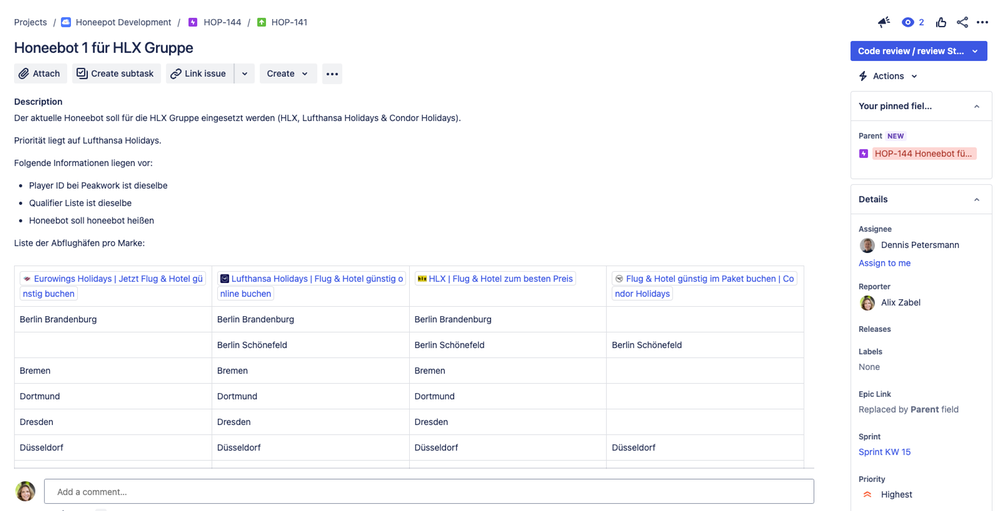The height and width of the screenshot is (511, 999).
Task: Open the dropdown arrow next to Link issue
Action: [x=245, y=73]
